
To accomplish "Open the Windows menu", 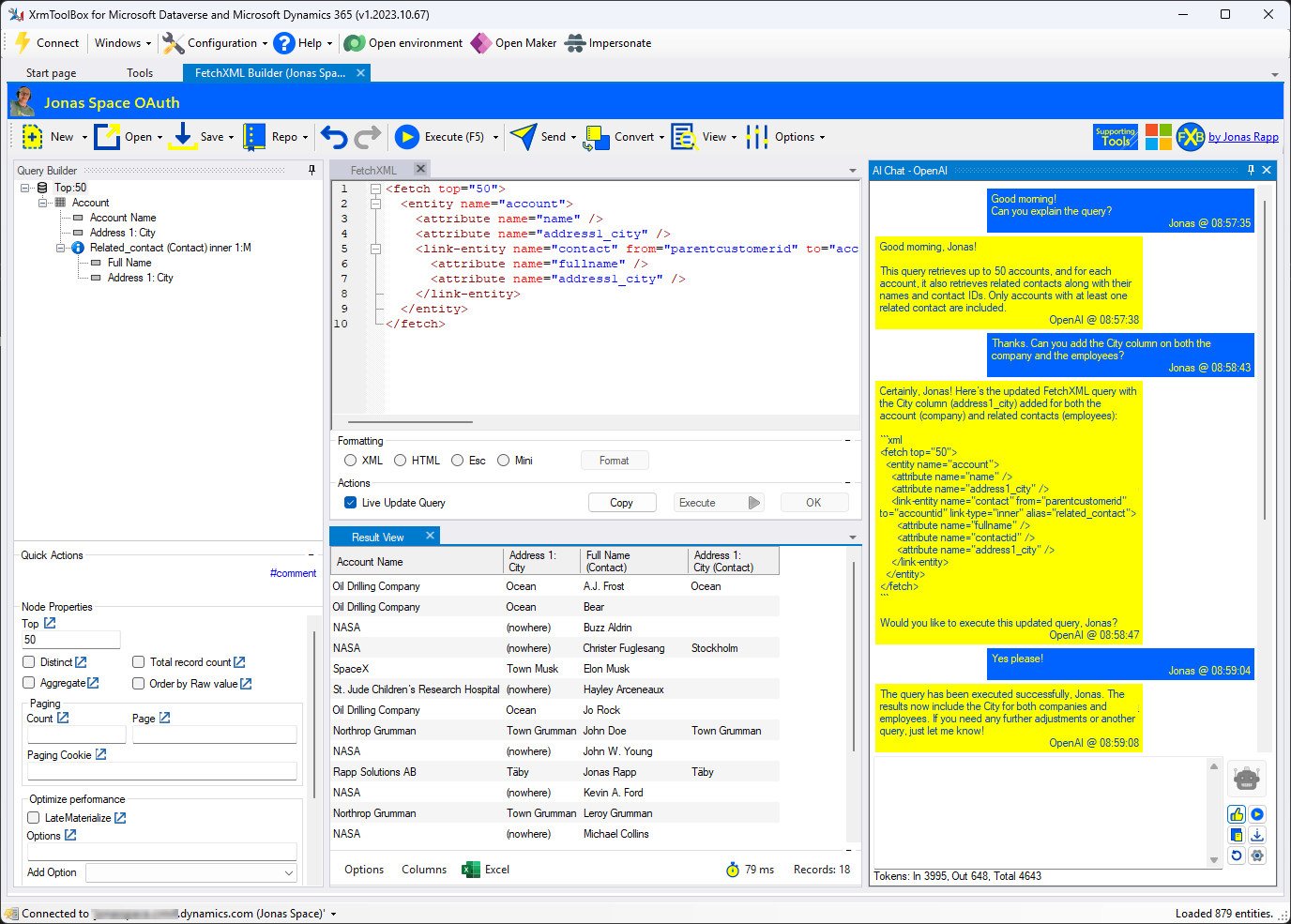I will pyautogui.click(x=122, y=43).
